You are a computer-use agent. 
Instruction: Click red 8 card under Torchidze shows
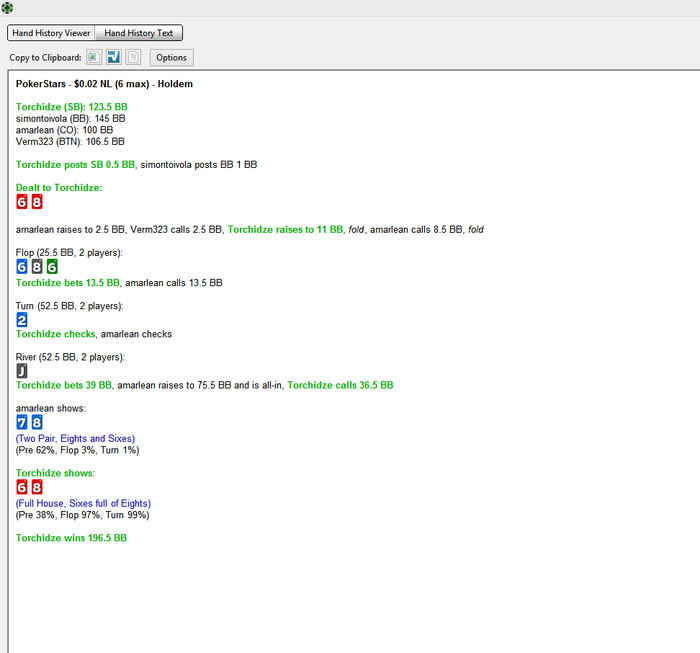coord(37,487)
